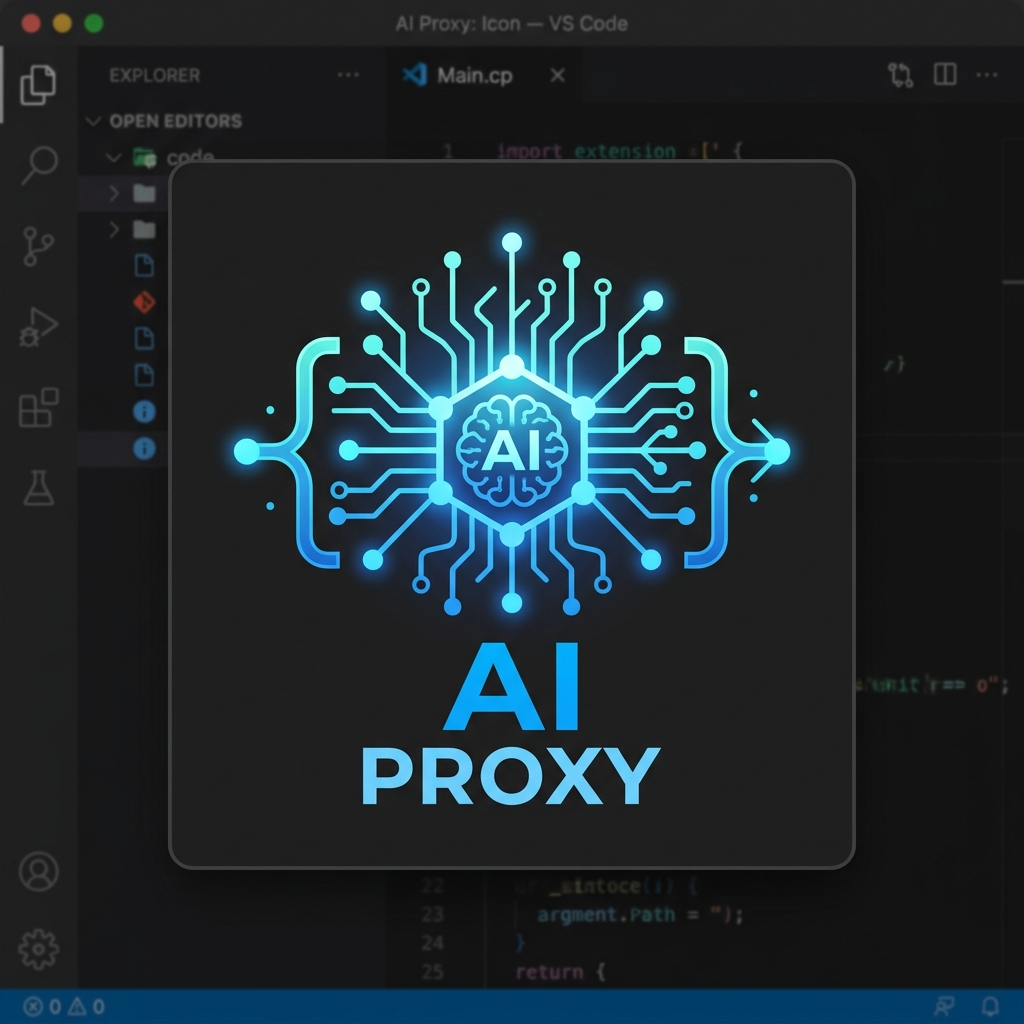Open the Source Control branch icon
The image size is (1024, 1024).
(x=38, y=246)
